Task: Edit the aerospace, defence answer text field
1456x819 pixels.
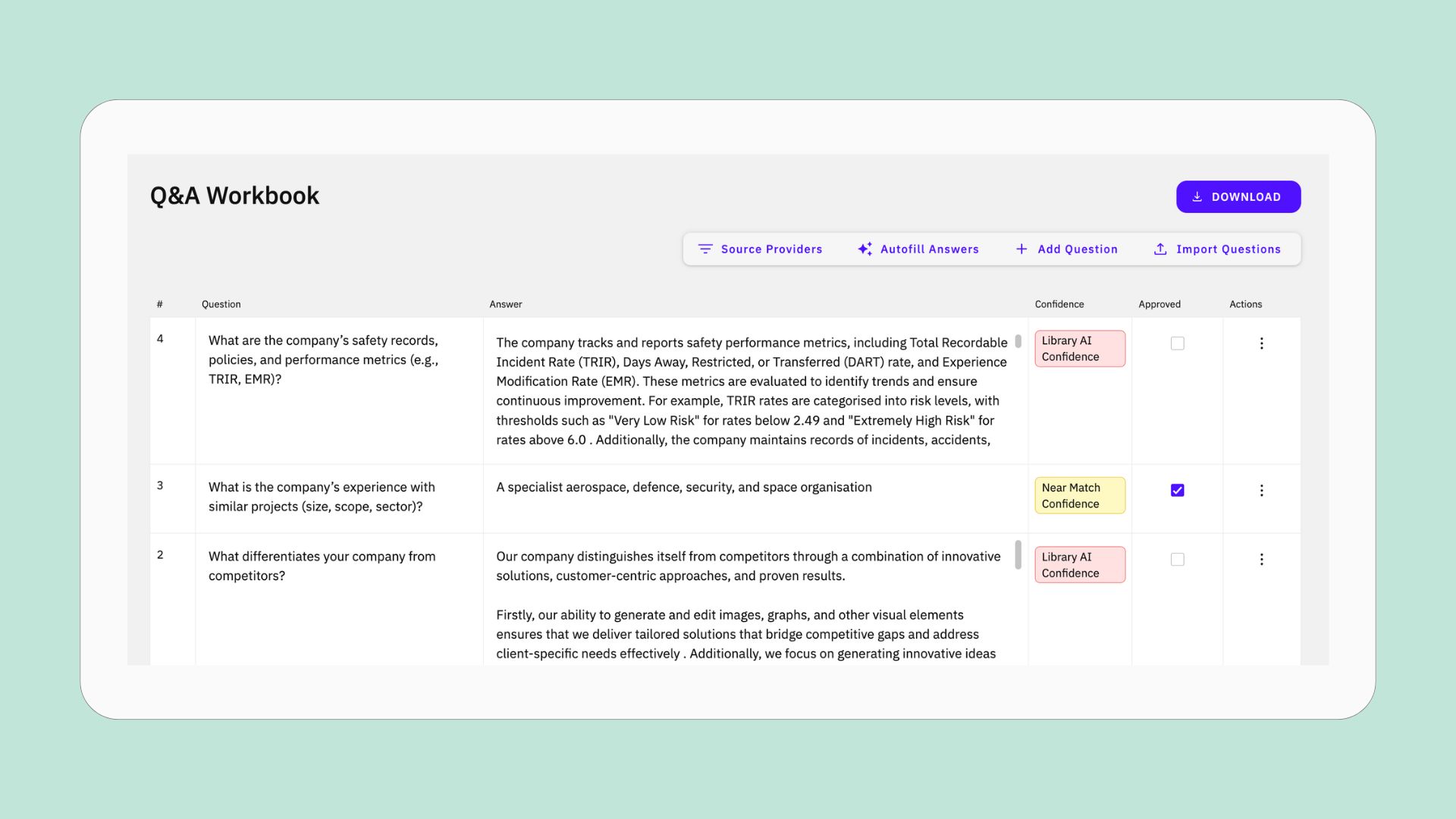Action: pos(755,498)
